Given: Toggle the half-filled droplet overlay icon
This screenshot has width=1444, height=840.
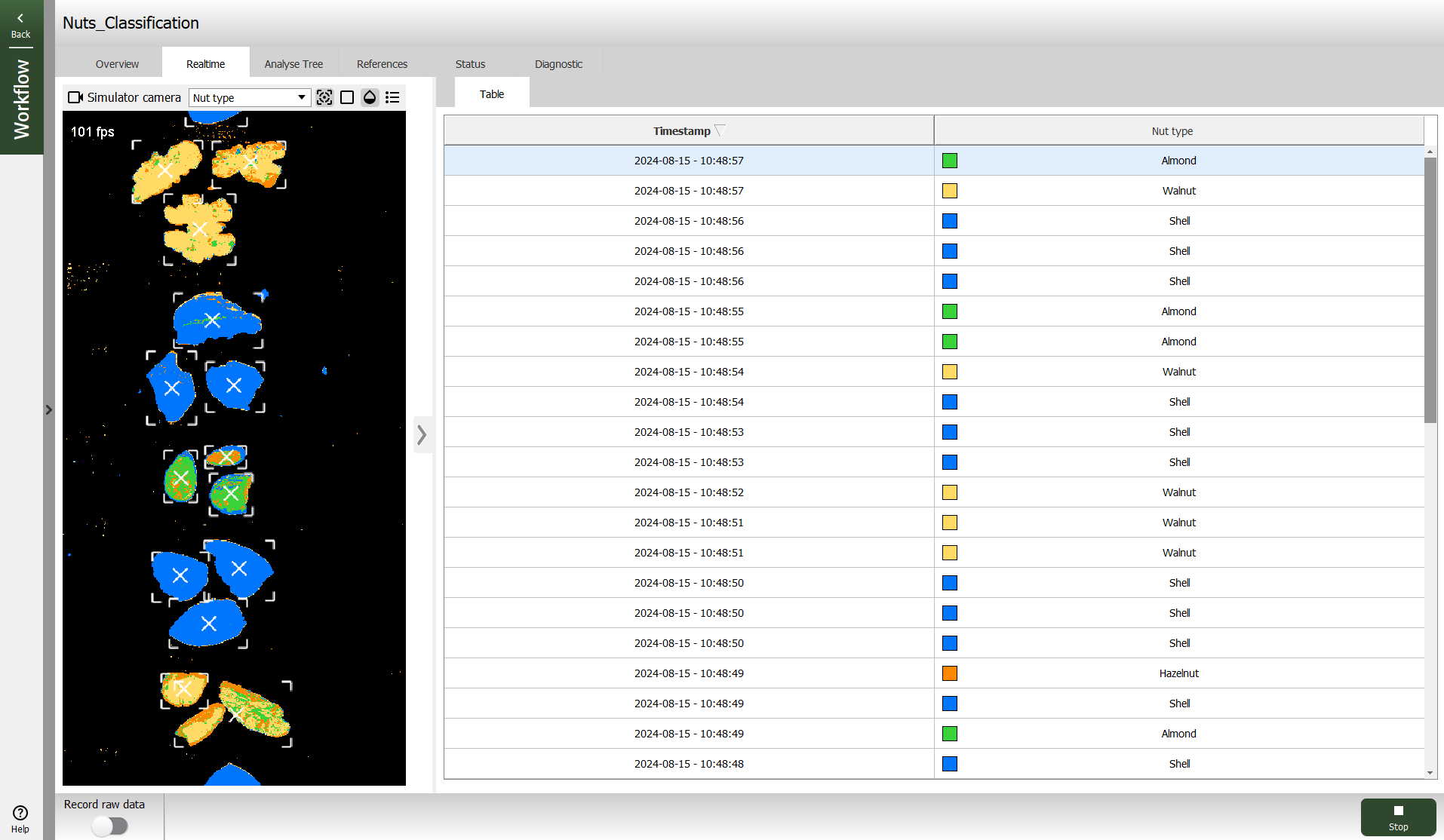Looking at the screenshot, I should pos(370,97).
